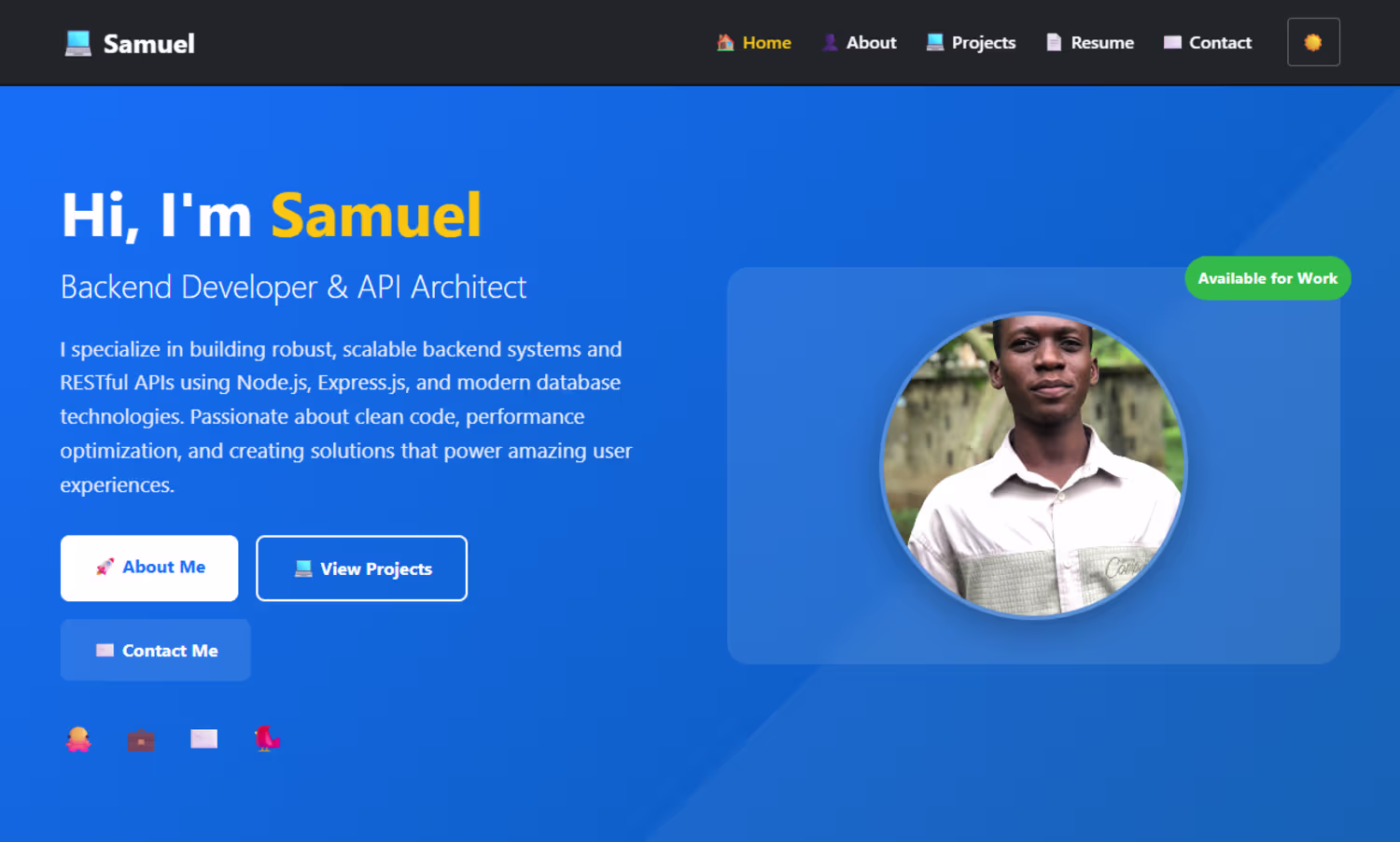Click the Samuel brand name in the navbar

point(149,44)
